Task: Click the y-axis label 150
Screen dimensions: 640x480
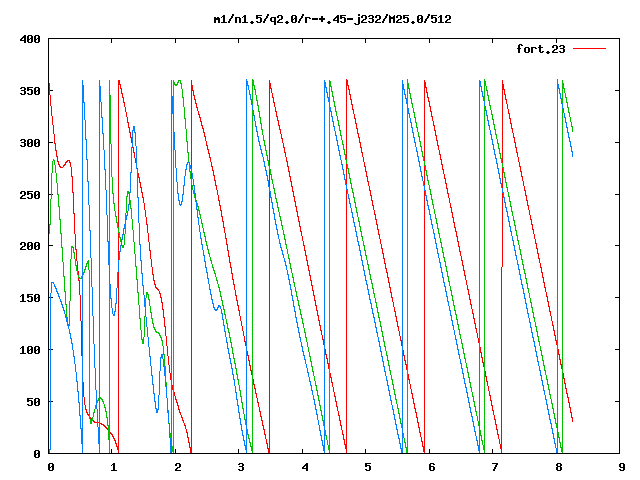Action: (30, 298)
